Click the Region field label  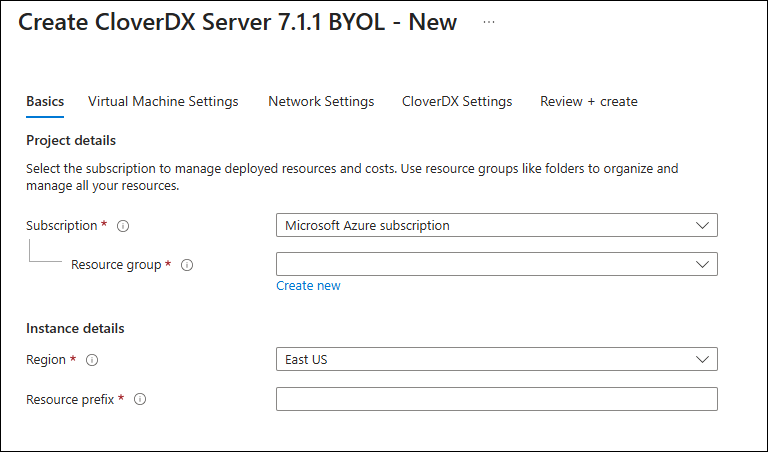46,360
